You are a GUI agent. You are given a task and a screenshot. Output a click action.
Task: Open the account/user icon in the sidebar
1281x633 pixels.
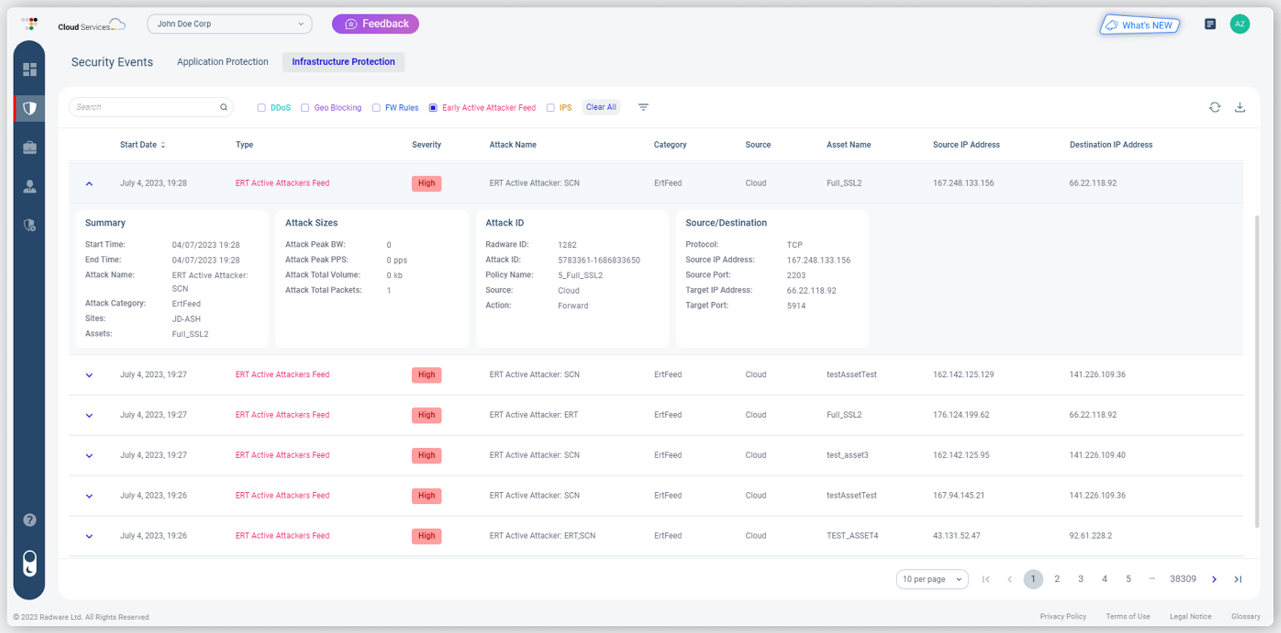coord(30,184)
